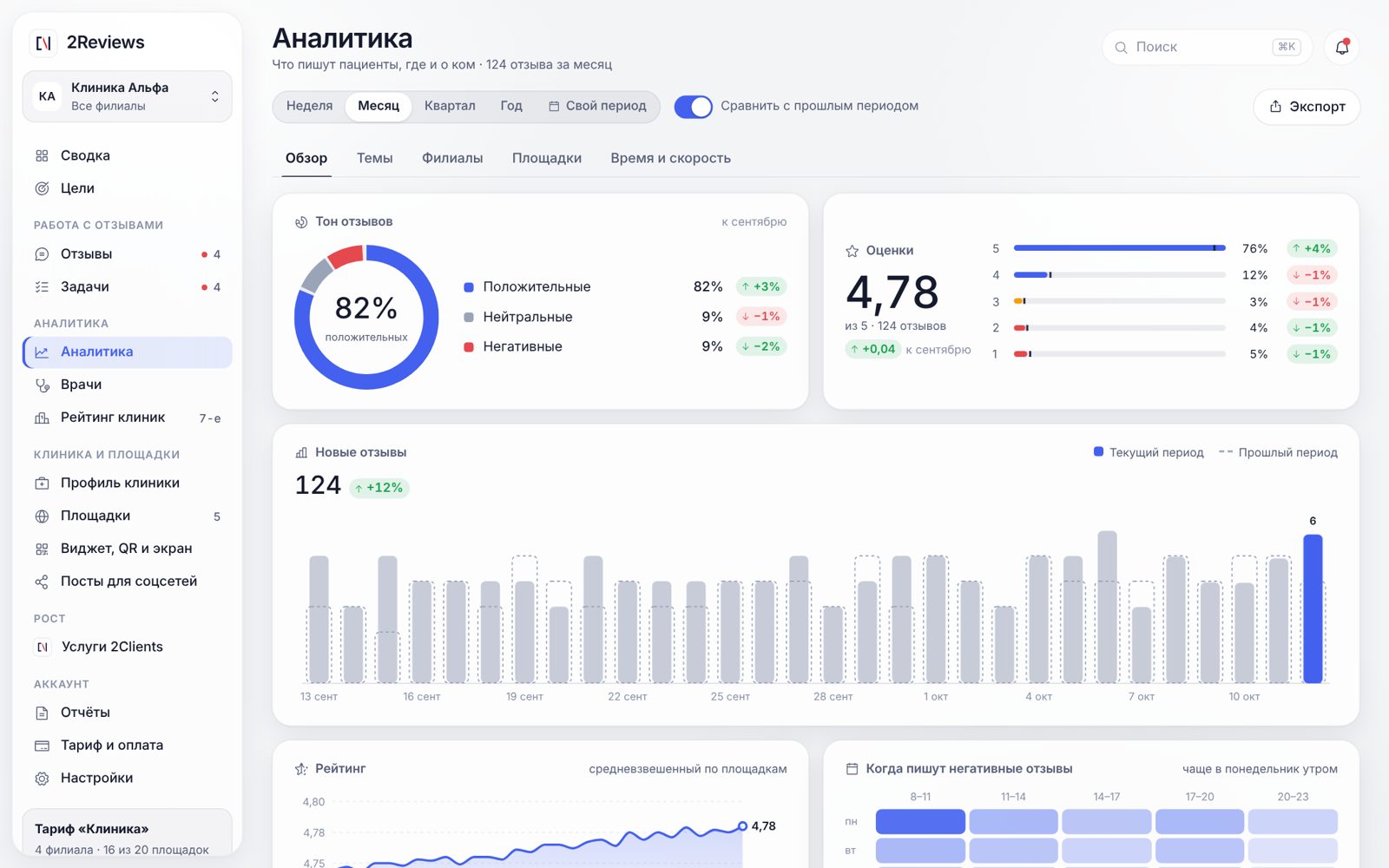Switch to the Обзор tab
Viewport: 1389px width, 868px height.
(x=306, y=158)
